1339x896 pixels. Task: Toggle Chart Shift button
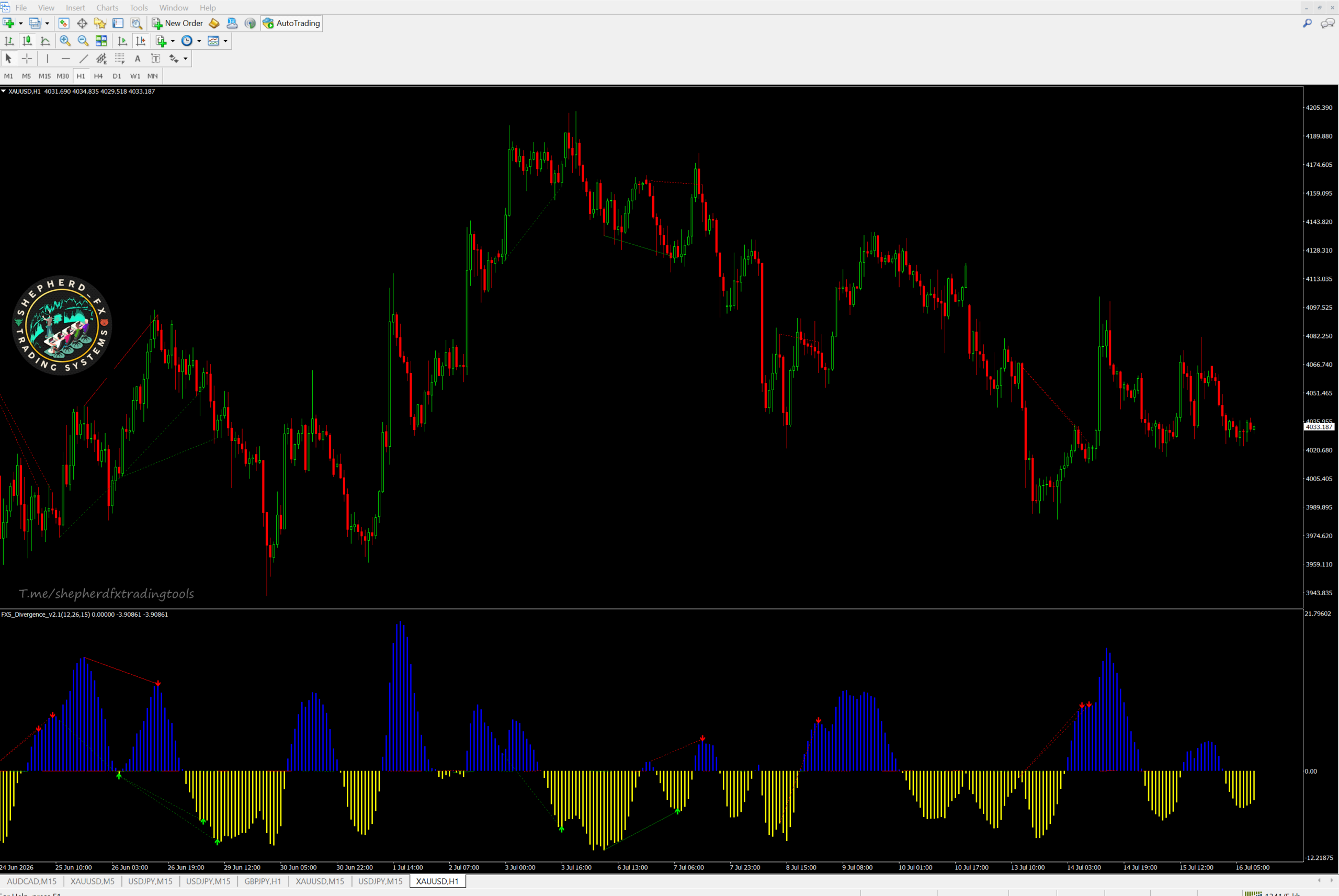coord(141,41)
